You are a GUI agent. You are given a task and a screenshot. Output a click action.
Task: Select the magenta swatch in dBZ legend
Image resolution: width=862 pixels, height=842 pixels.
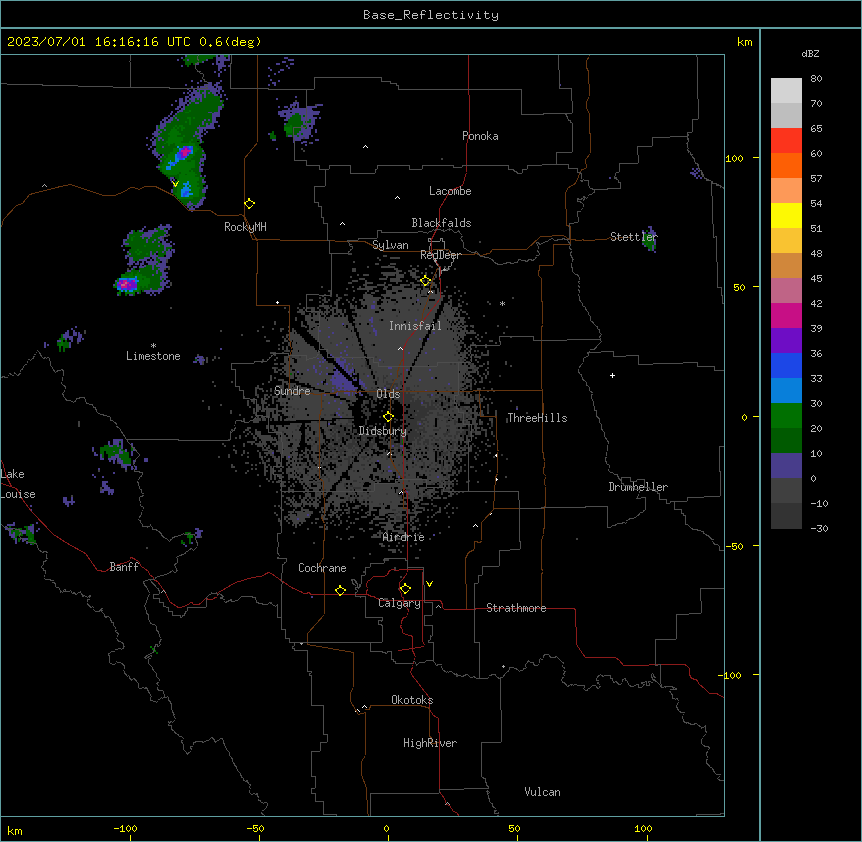point(786,315)
